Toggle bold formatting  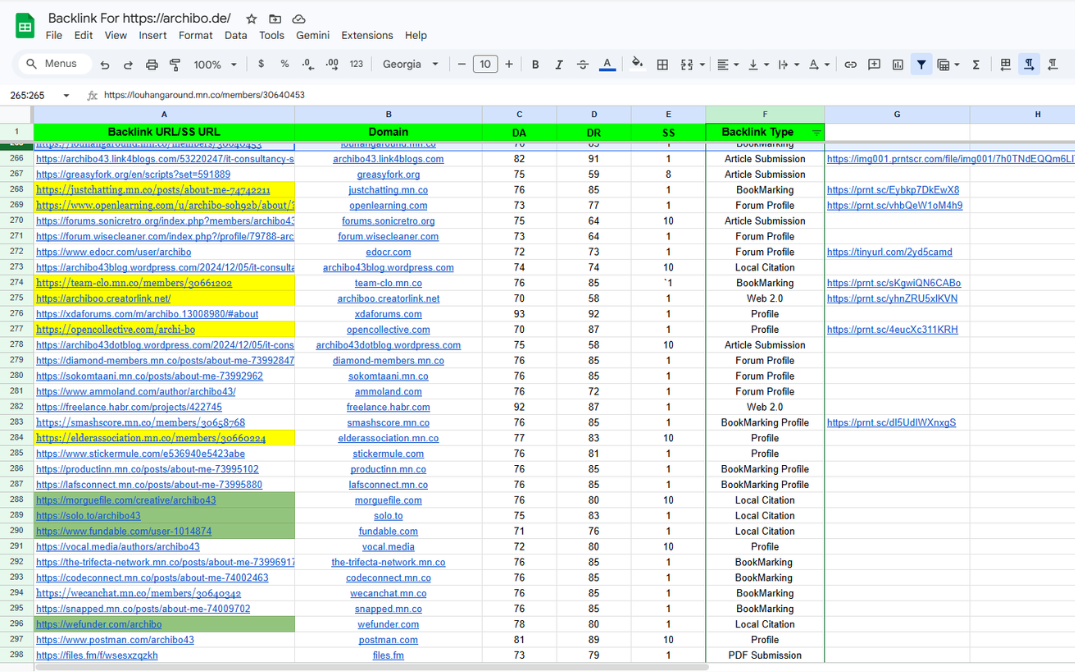pos(535,65)
